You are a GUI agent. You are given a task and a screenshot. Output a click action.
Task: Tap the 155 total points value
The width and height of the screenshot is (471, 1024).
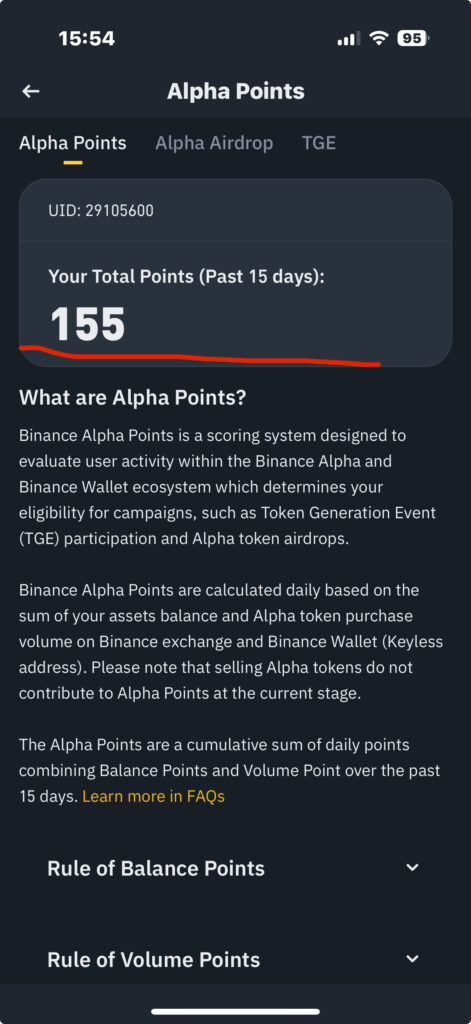(x=88, y=325)
